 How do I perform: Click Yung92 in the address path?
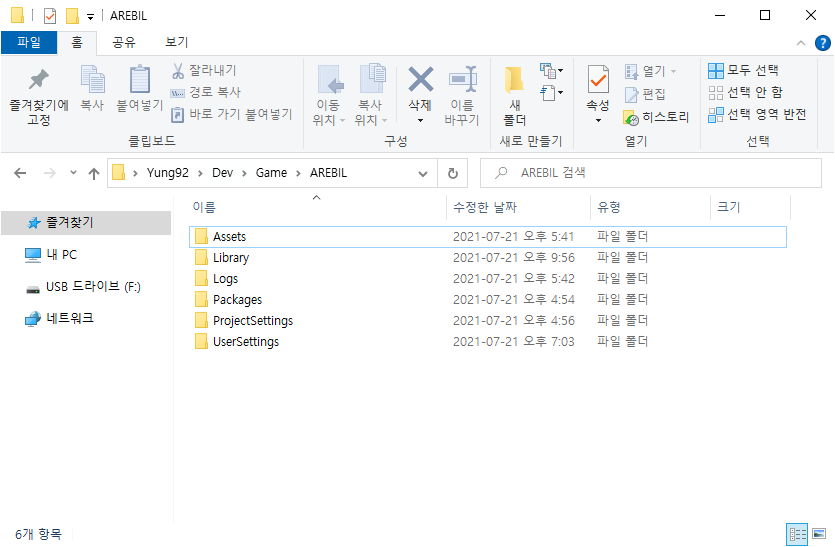(x=167, y=173)
